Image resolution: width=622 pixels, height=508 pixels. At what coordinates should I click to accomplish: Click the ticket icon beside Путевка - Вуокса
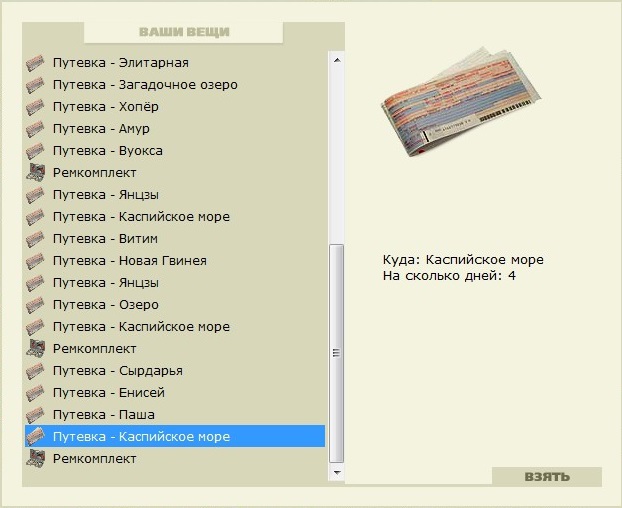(x=35, y=151)
